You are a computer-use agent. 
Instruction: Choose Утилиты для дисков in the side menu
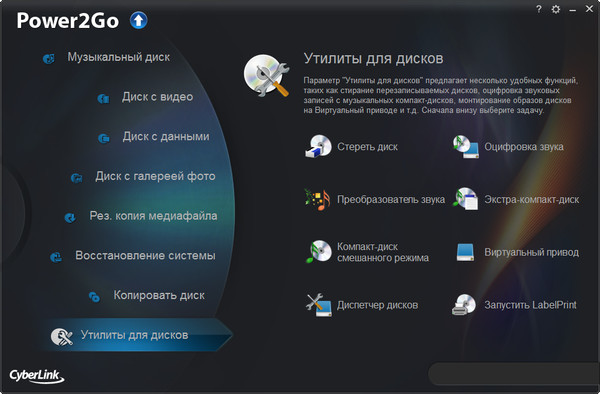[x=134, y=335]
